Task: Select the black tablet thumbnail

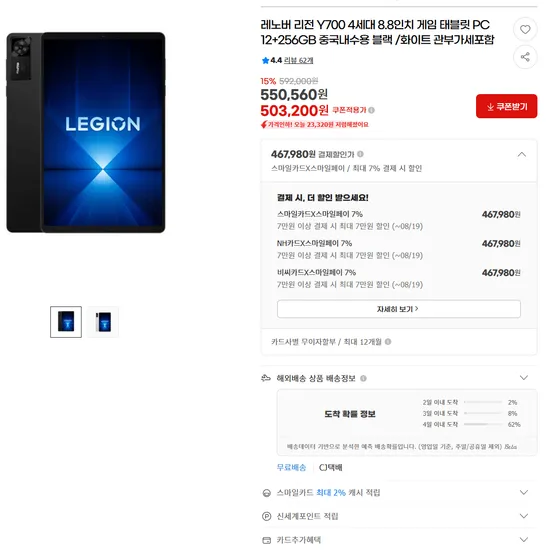Action: click(x=66, y=322)
